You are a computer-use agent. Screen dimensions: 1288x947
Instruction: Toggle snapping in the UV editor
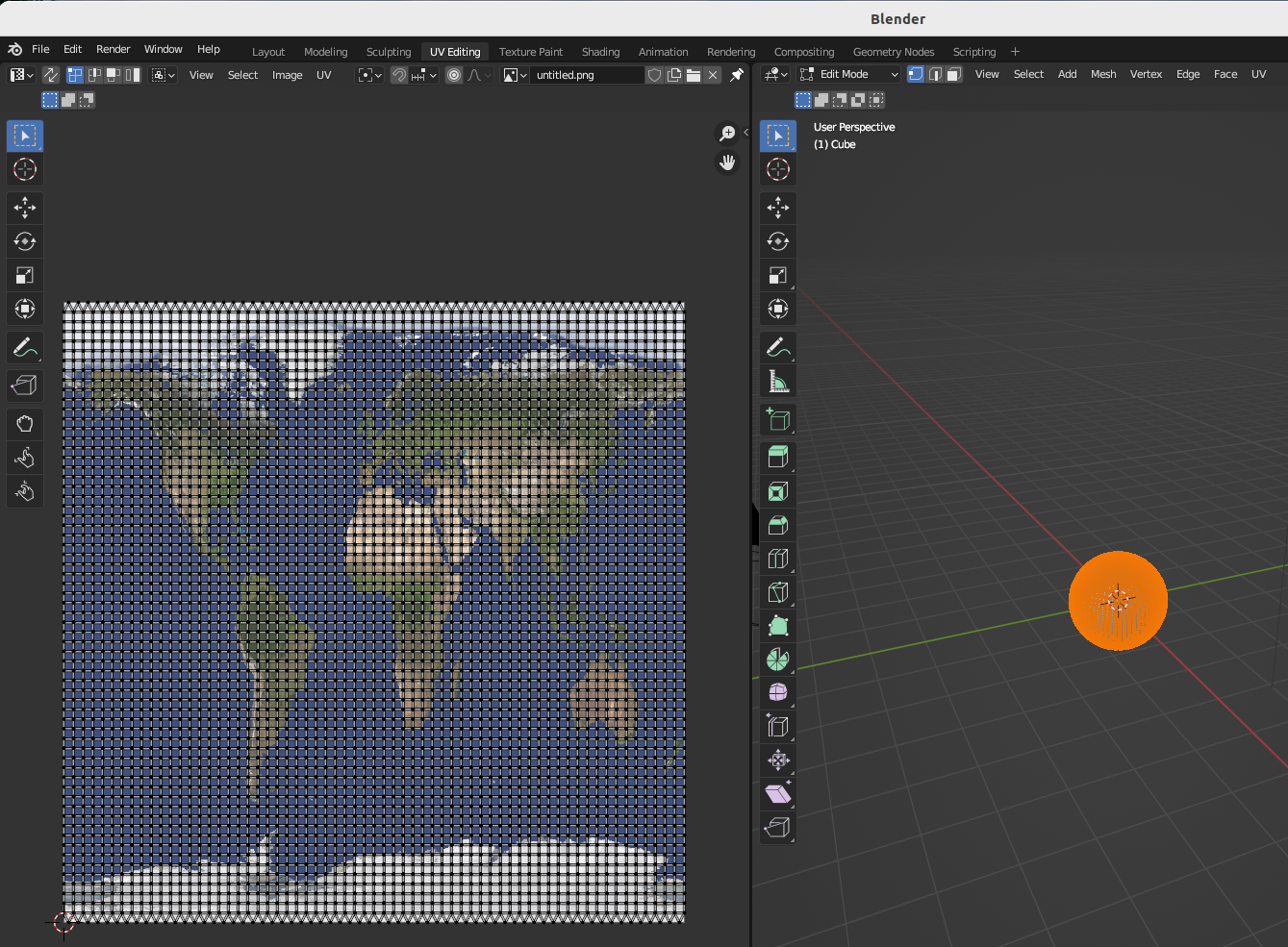point(399,75)
